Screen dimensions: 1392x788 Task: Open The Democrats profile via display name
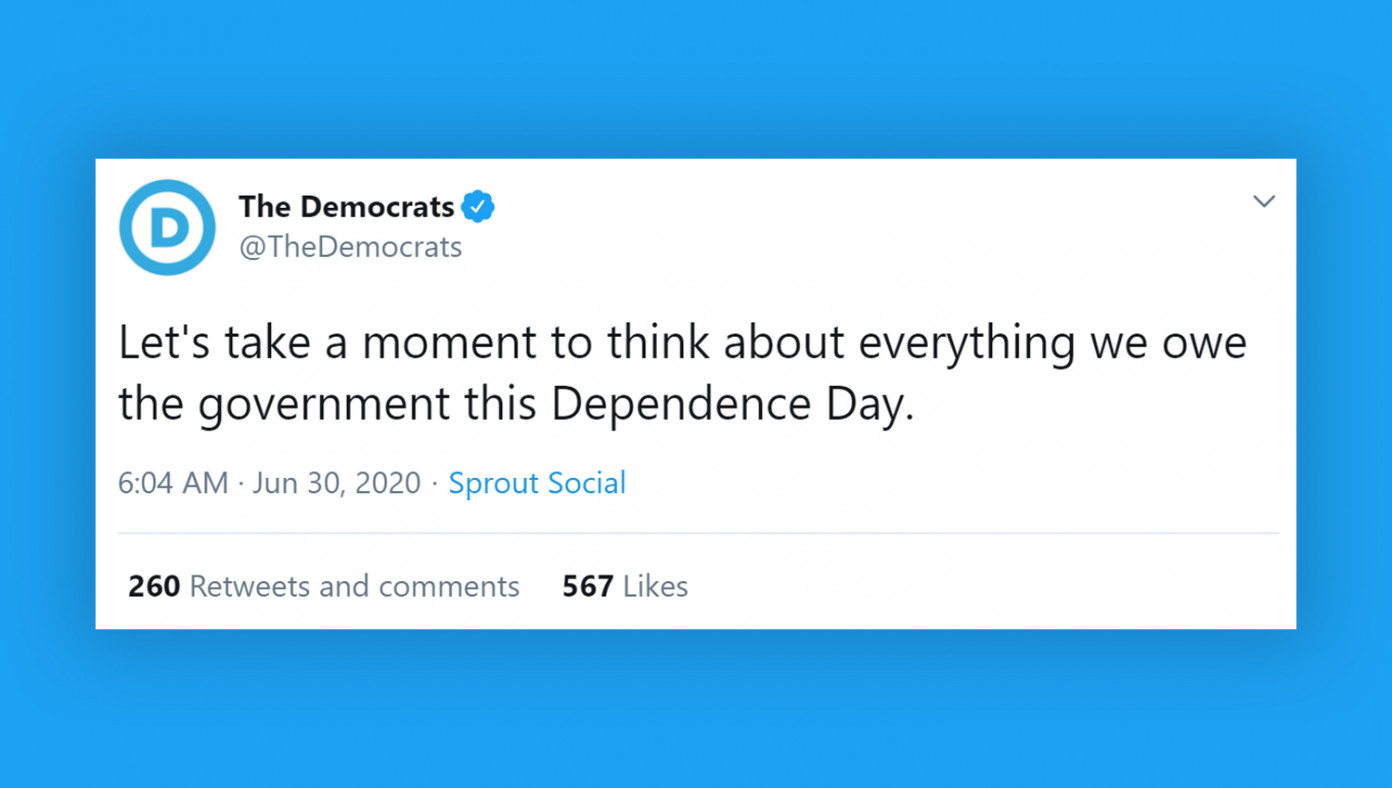(346, 207)
